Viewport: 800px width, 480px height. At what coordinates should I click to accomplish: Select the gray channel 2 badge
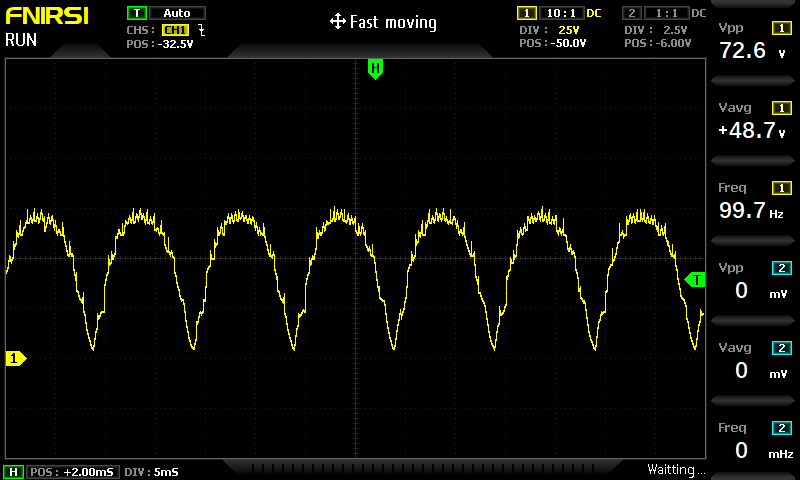pyautogui.click(x=632, y=13)
